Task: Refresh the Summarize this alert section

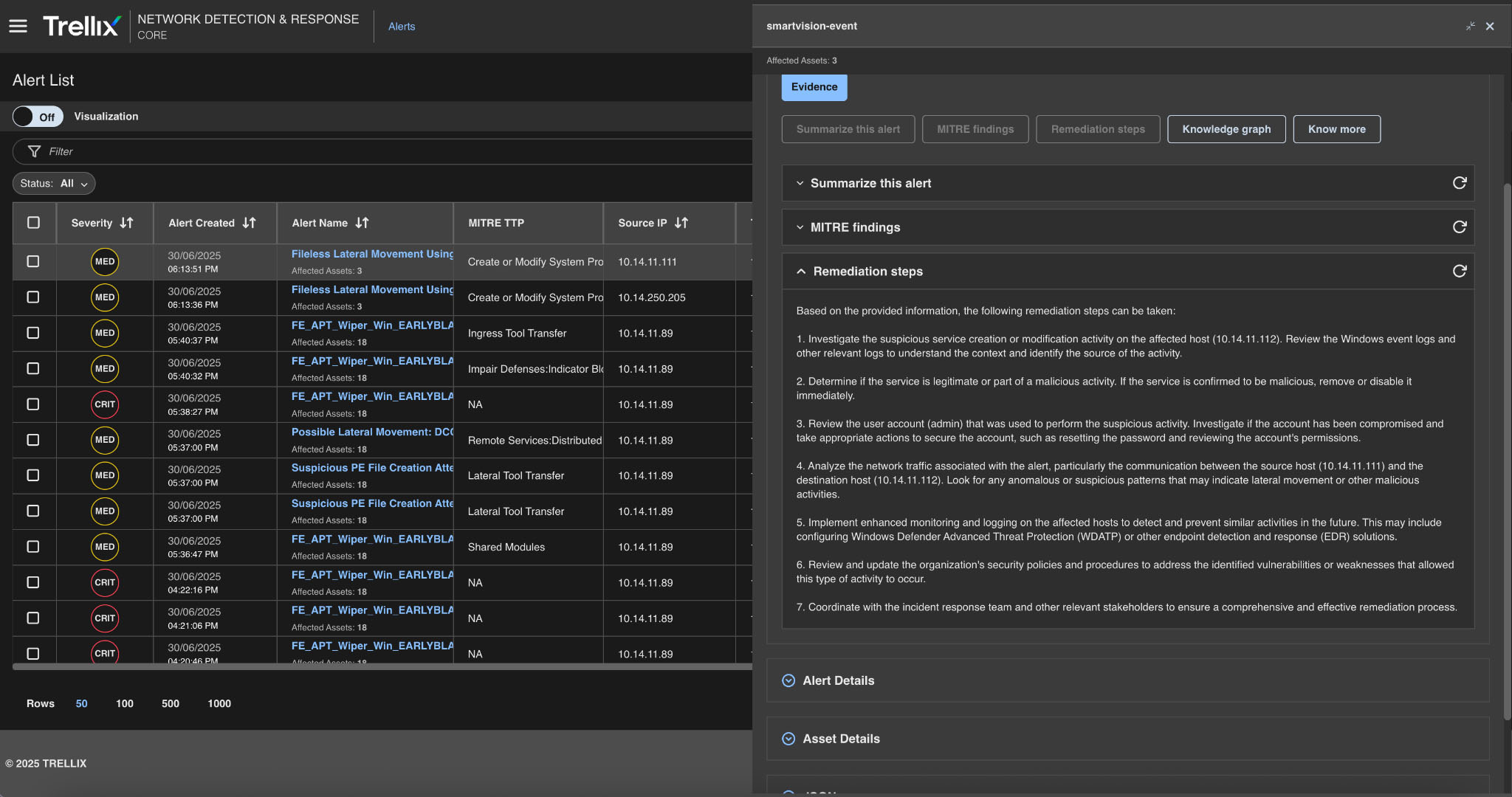Action: tap(1459, 183)
